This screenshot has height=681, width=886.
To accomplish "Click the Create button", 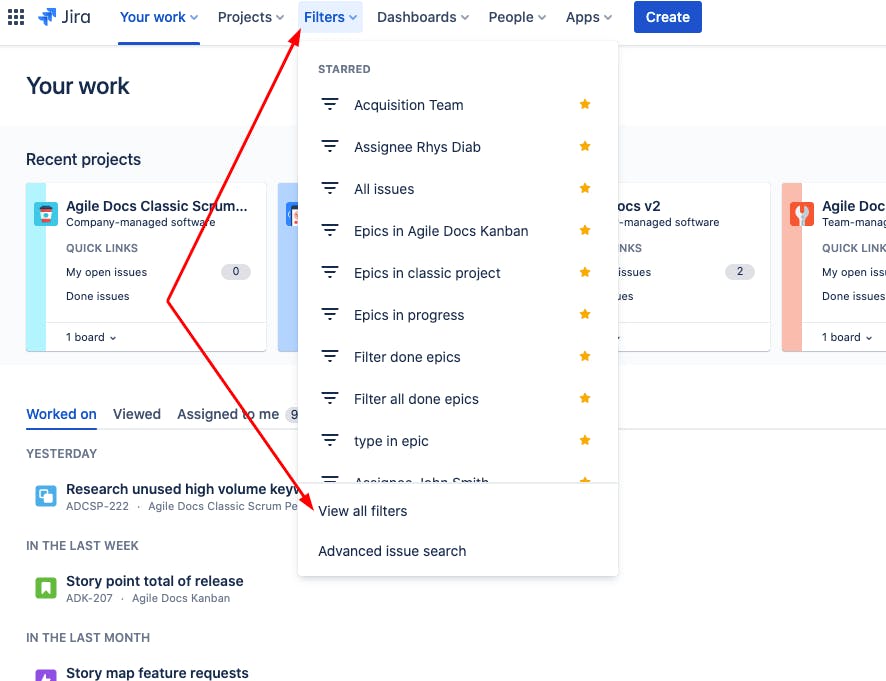I will [x=667, y=17].
